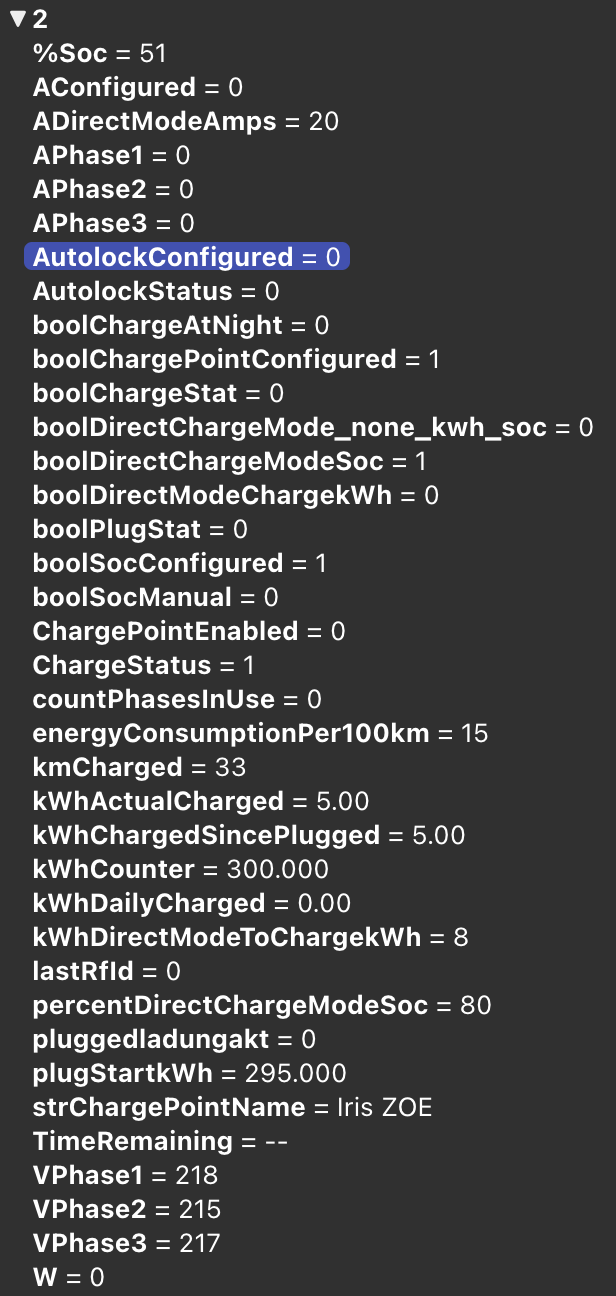
Task: Select ChargeStatus = 1 item
Action: pos(143,666)
